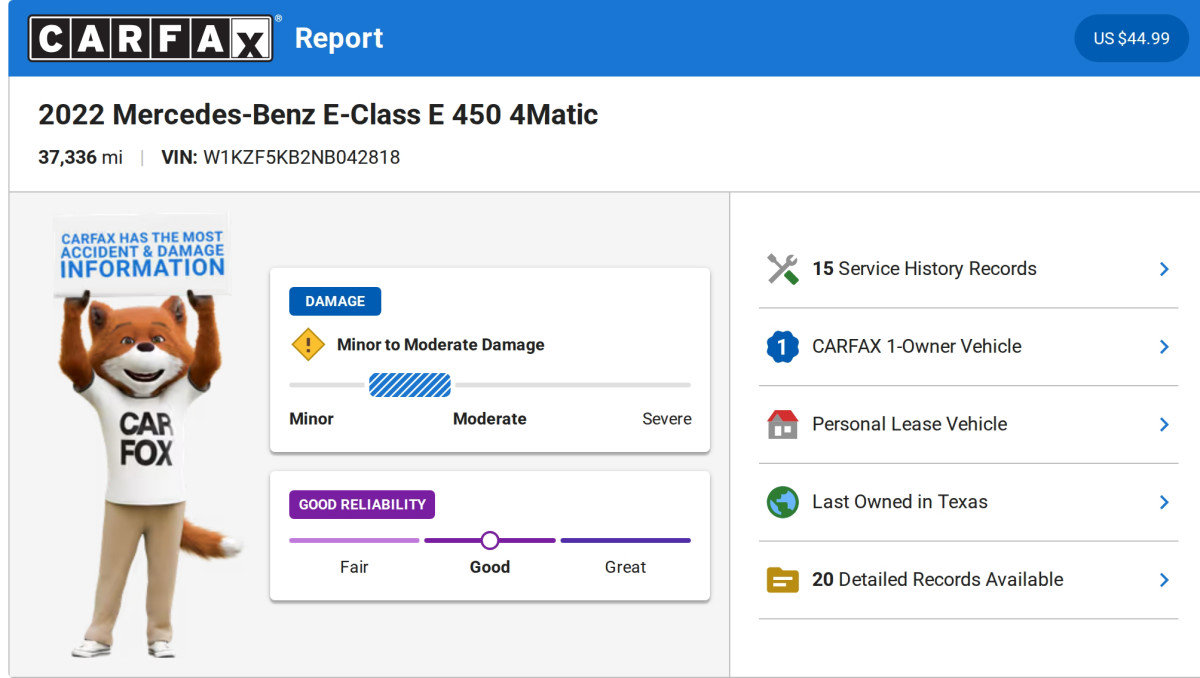
Task: Click the US $44.99 price button
Action: (x=1131, y=38)
